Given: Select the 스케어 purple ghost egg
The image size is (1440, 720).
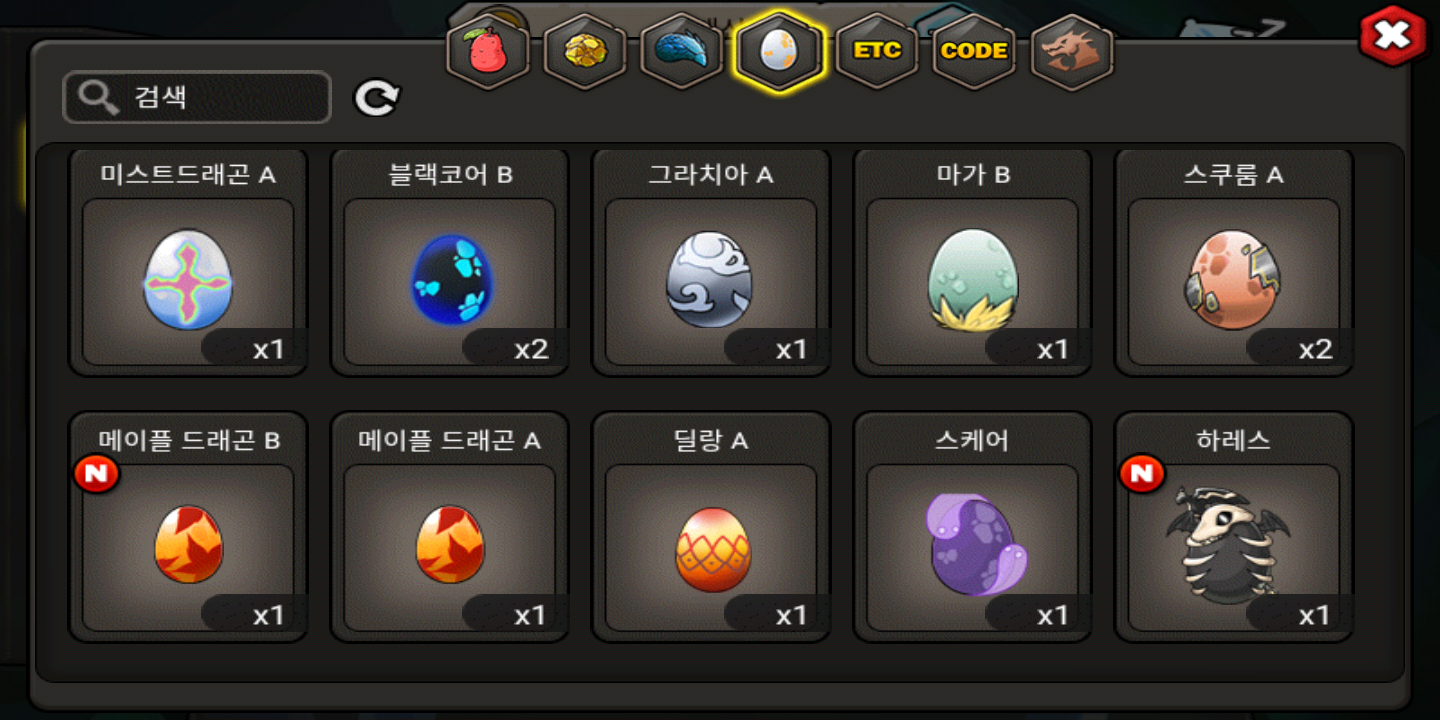Looking at the screenshot, I should 972,527.
